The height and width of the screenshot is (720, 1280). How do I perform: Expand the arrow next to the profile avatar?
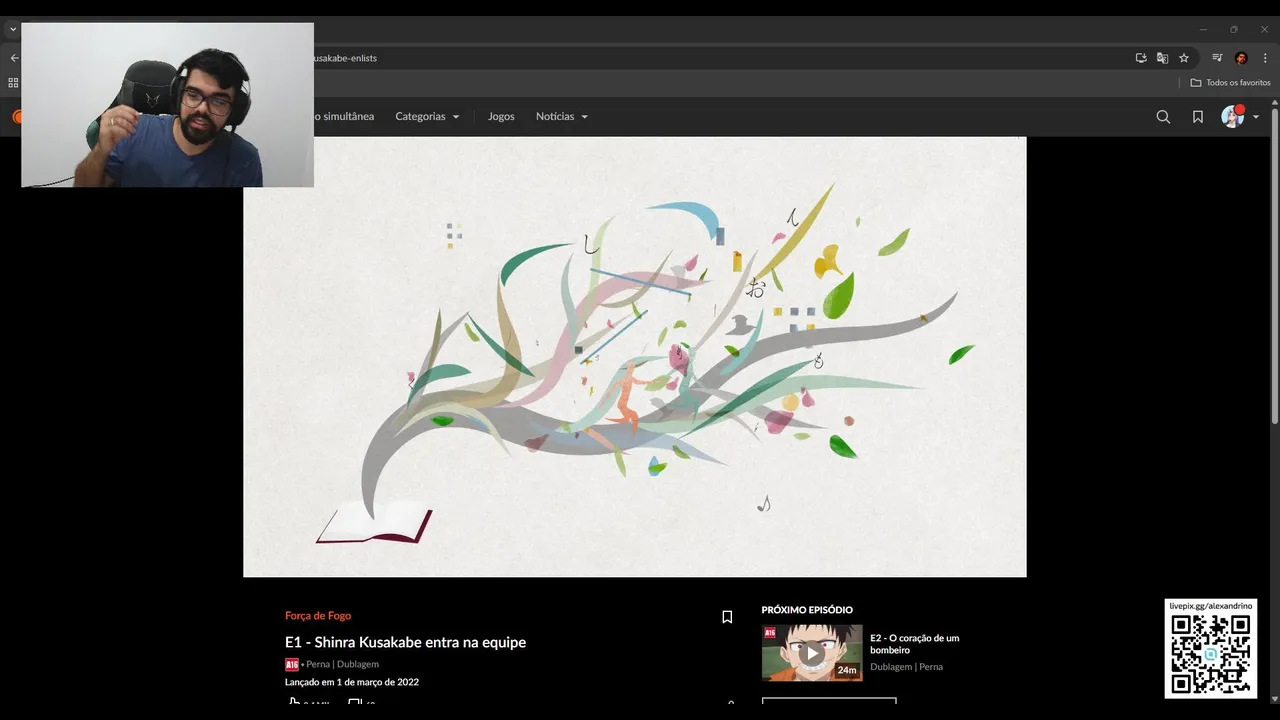[1256, 117]
